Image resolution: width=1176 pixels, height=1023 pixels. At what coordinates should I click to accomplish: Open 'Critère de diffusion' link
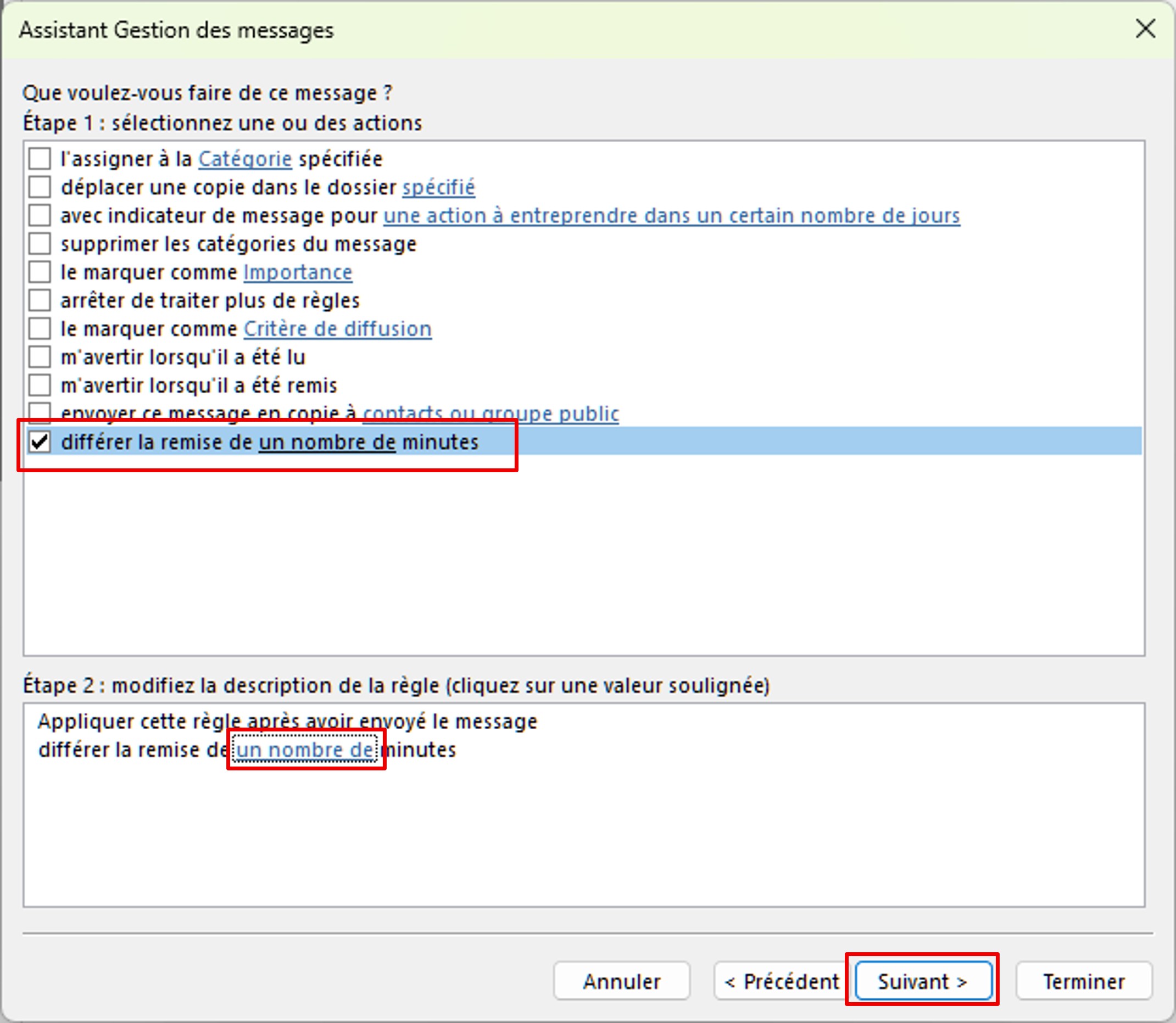click(x=337, y=329)
